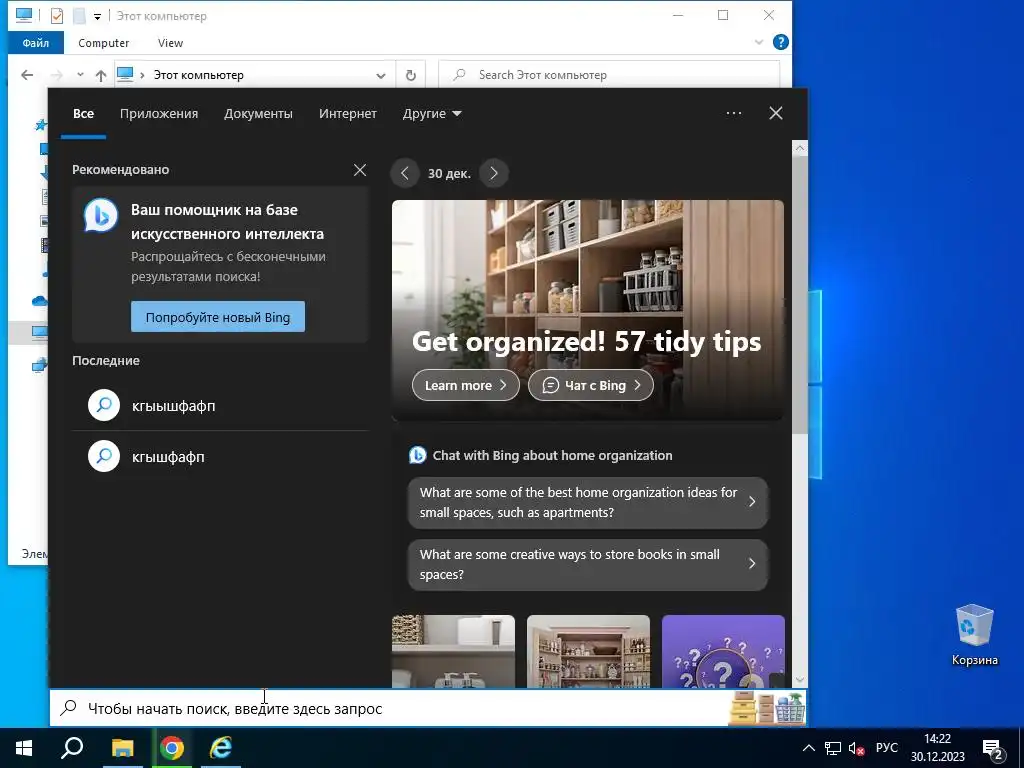1024x768 pixels.
Task: Click the Learn more button
Action: point(466,385)
